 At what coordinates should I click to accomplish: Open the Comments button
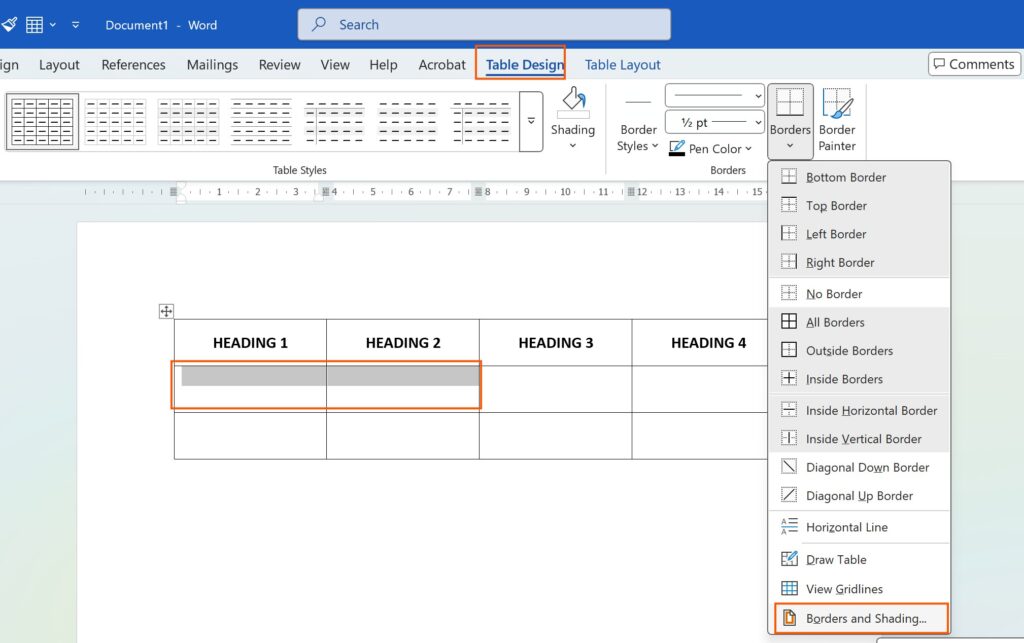(x=973, y=64)
